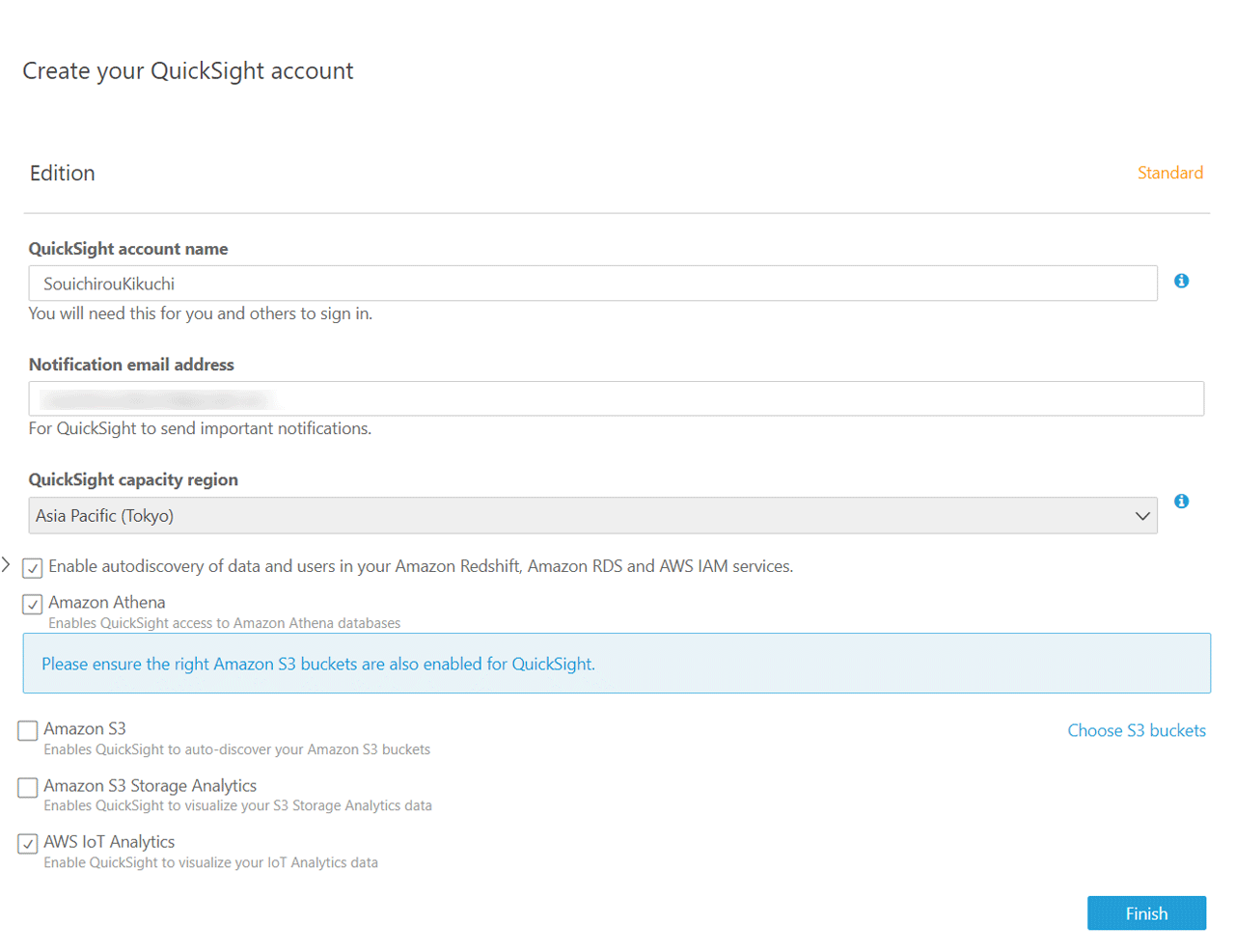The image size is (1235, 952).
Task: Uncheck the Amazon Athena checkbox
Action: coord(33,604)
